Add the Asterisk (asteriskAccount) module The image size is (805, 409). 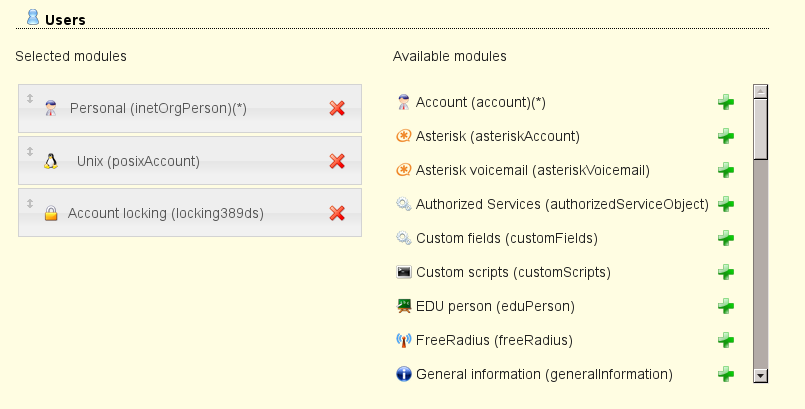[x=726, y=136]
